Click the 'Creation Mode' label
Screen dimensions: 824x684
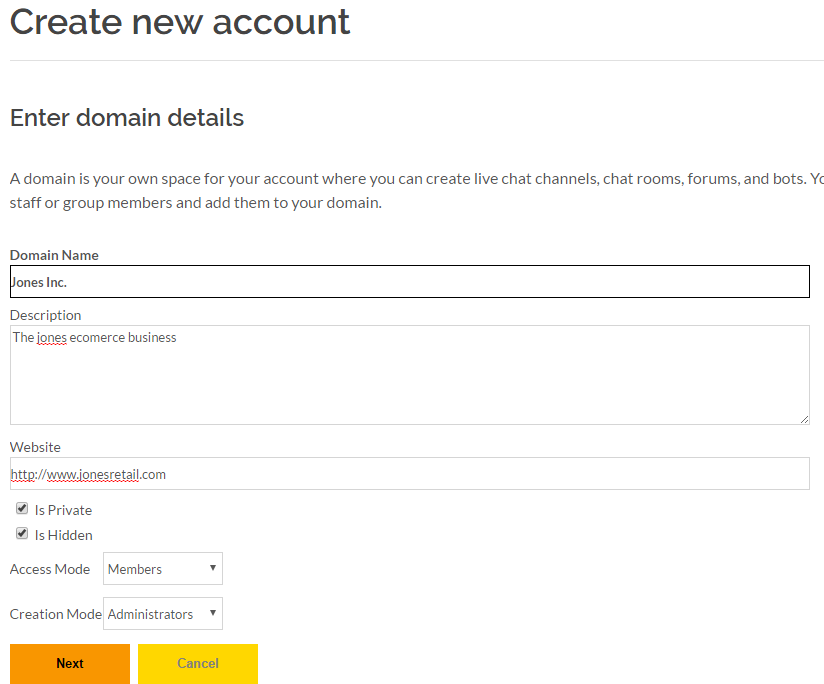55,614
